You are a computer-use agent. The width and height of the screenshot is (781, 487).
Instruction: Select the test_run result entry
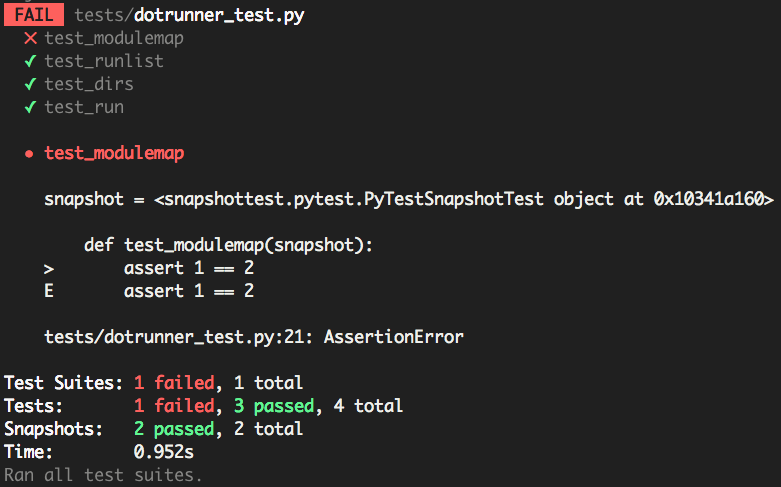pos(84,107)
